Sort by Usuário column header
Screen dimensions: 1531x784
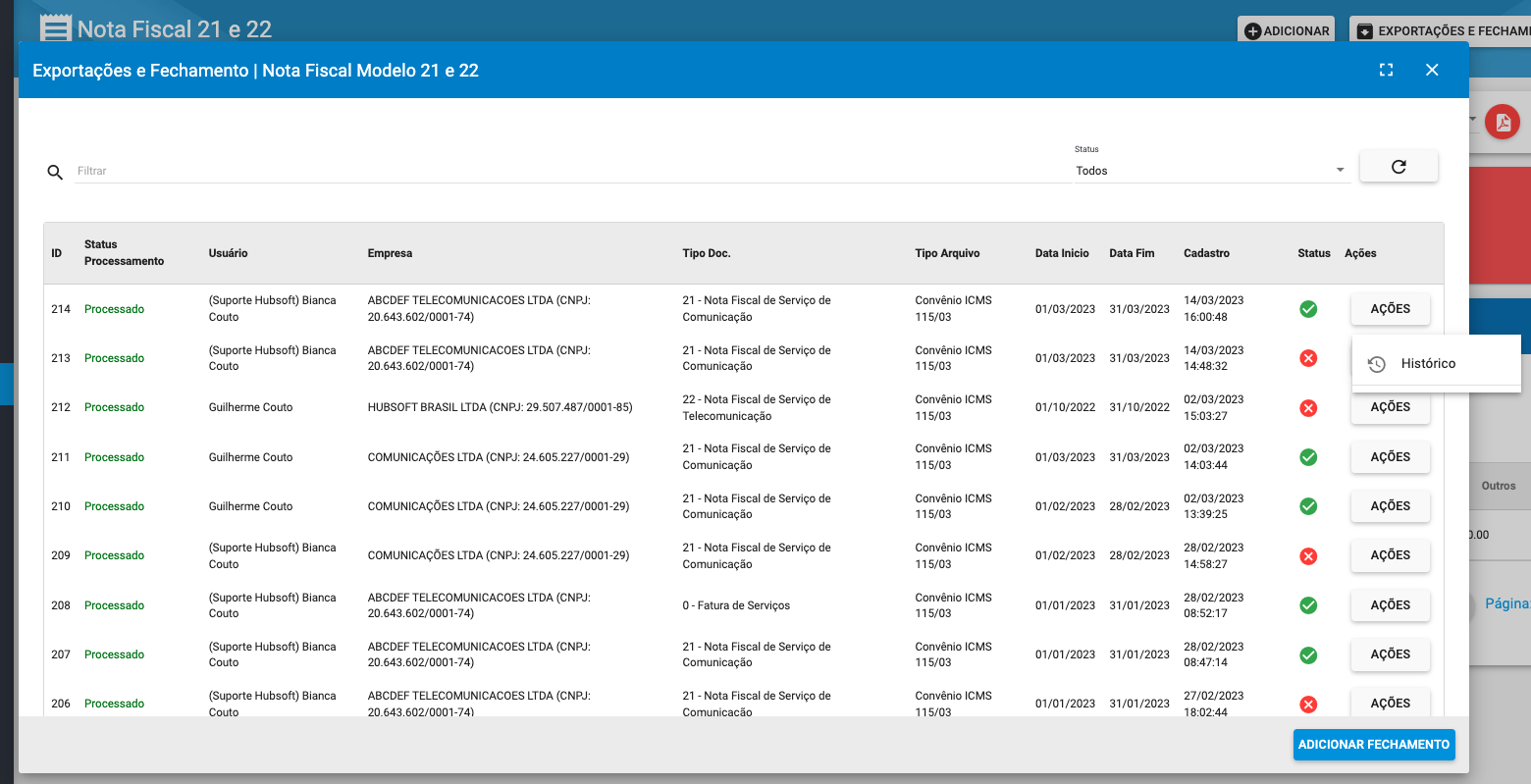tap(228, 253)
